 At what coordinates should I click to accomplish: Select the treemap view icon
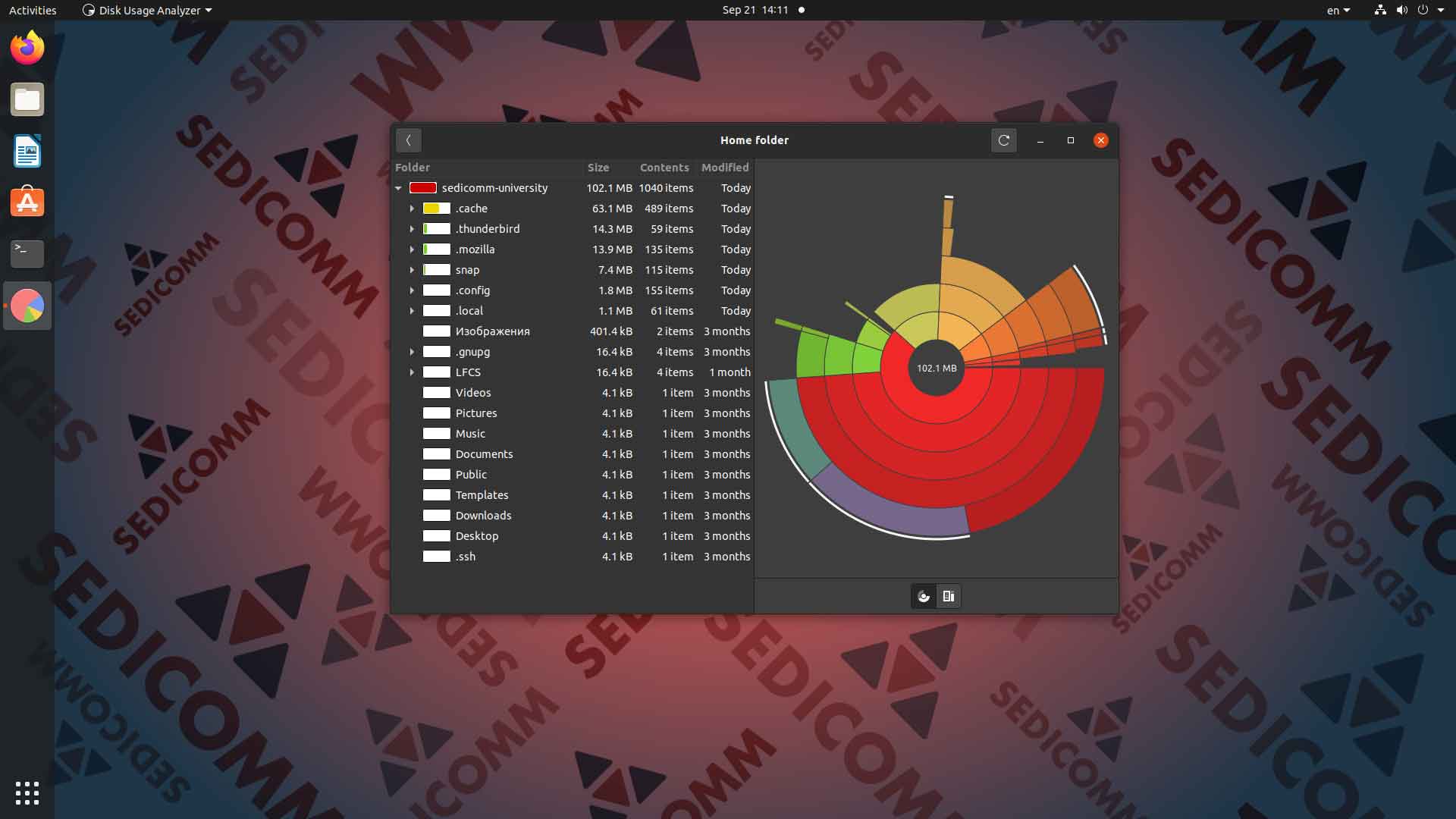[947, 595]
